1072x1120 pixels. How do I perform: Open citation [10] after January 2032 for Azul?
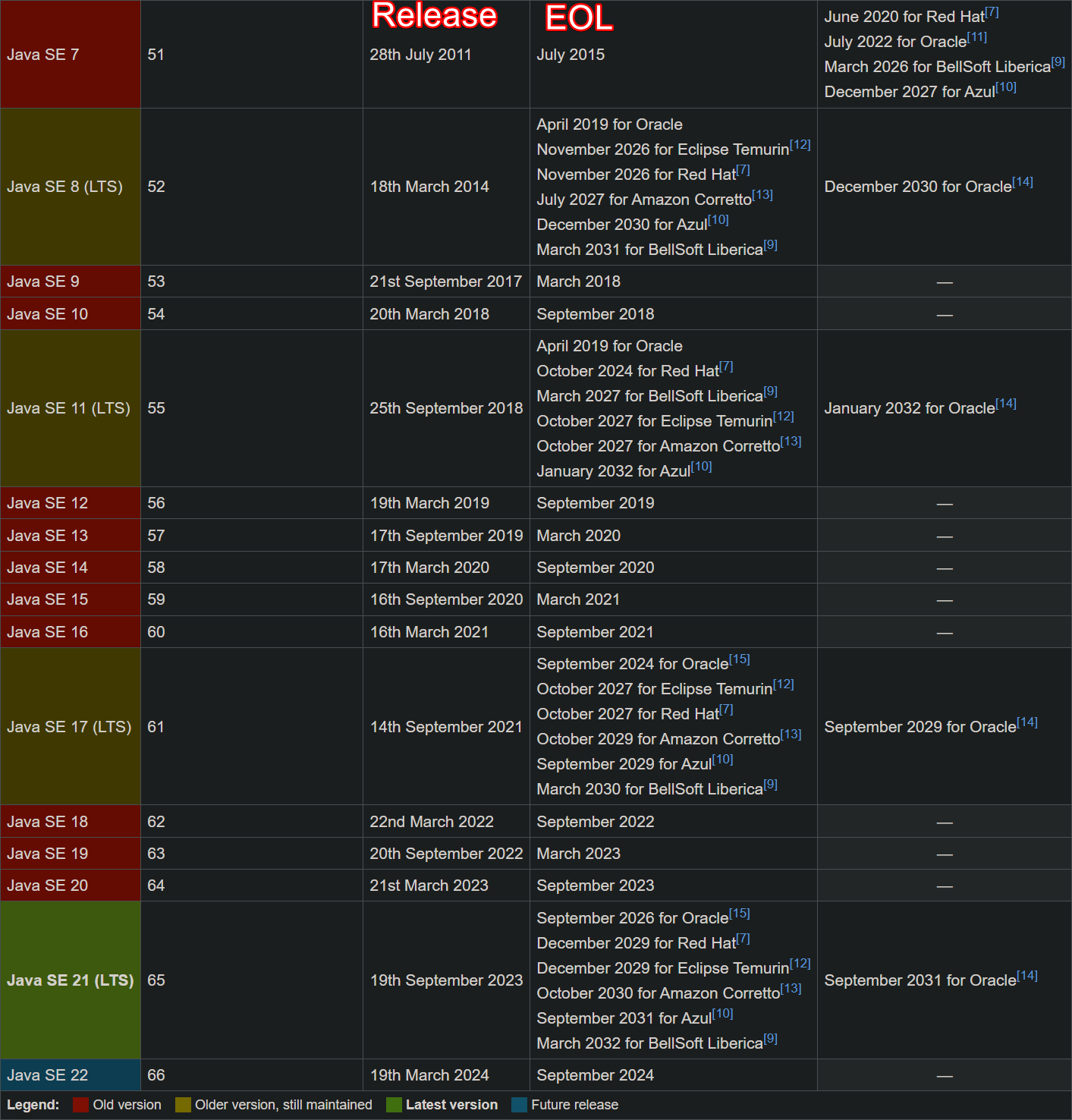(x=702, y=467)
